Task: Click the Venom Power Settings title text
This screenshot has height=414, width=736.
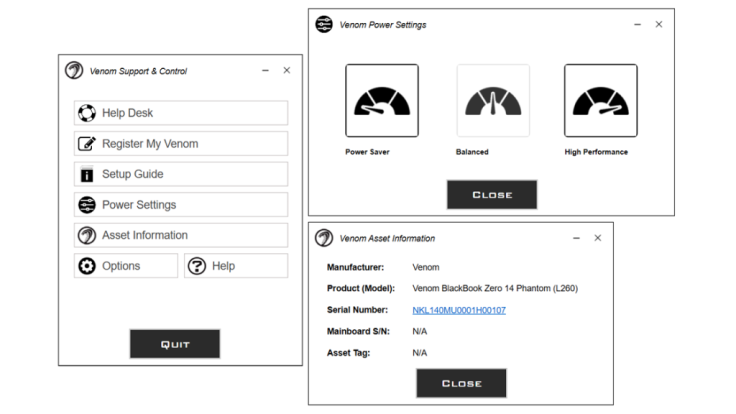Action: pyautogui.click(x=383, y=25)
